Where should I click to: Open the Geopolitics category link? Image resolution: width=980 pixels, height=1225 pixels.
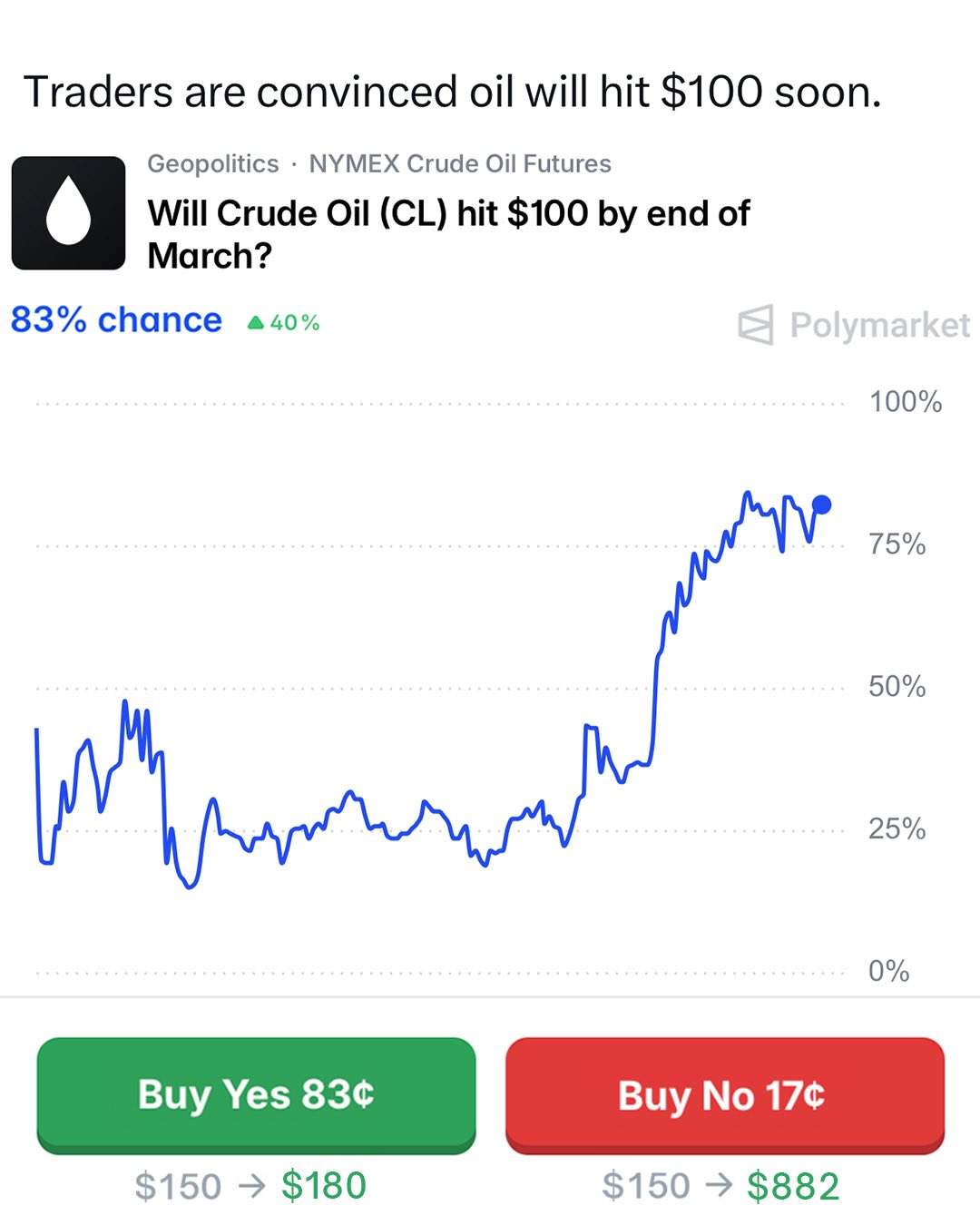[x=213, y=163]
